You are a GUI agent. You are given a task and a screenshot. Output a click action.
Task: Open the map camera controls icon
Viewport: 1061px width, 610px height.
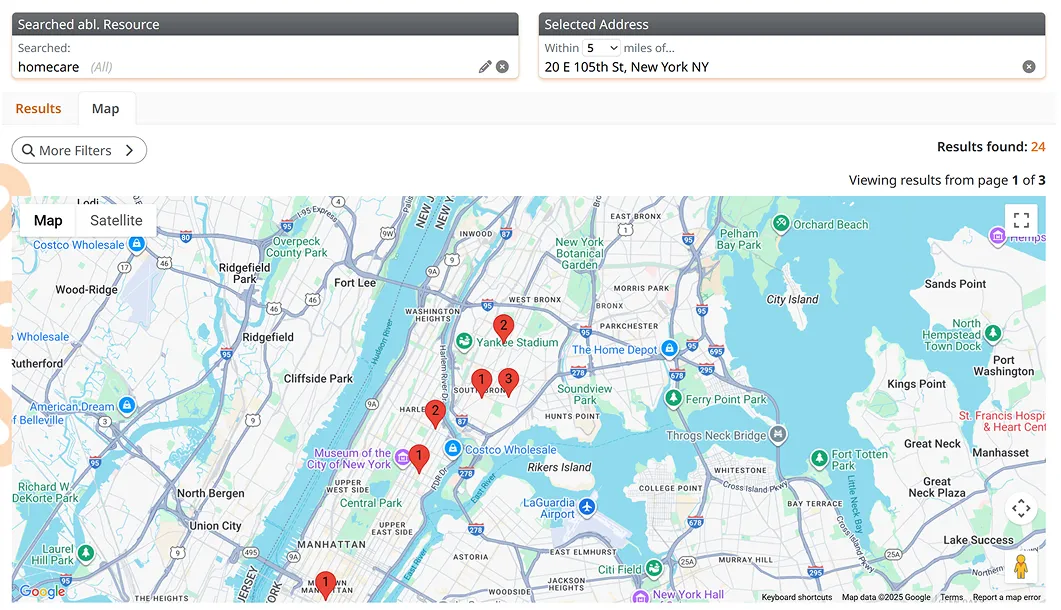[1021, 508]
